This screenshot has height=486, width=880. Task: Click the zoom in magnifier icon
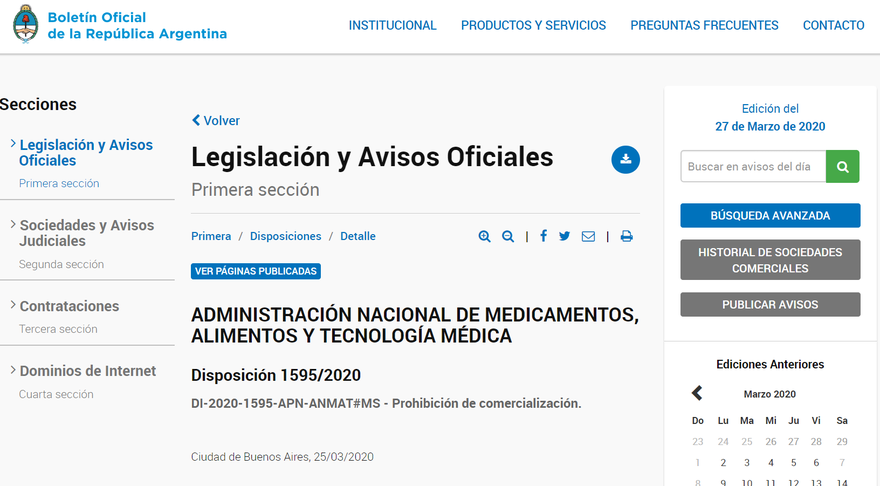pos(484,236)
